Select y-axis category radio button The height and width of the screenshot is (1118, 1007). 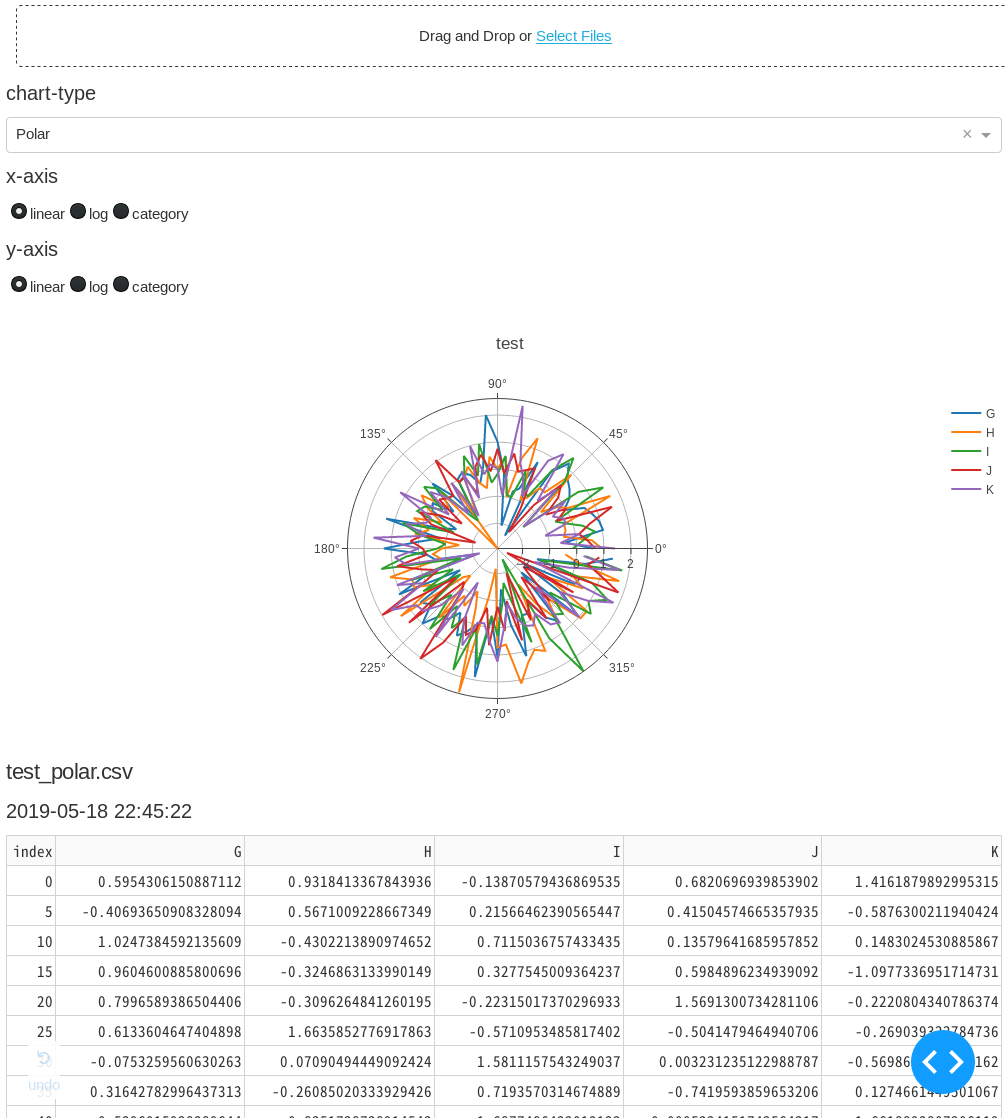[x=121, y=284]
